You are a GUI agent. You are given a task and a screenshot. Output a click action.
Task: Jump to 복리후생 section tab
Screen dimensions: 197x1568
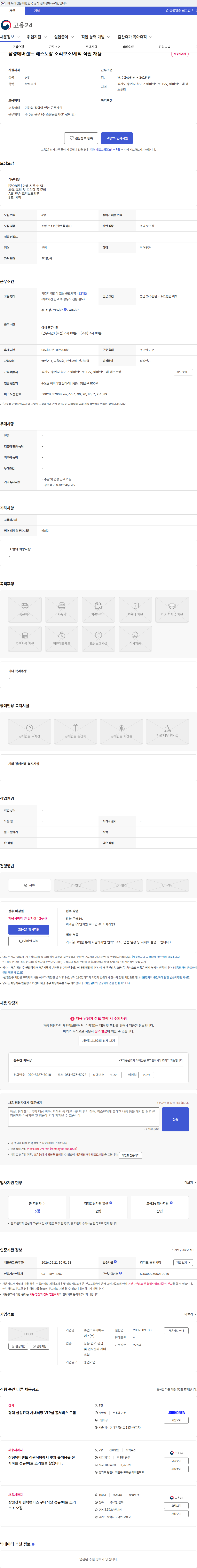128,47
